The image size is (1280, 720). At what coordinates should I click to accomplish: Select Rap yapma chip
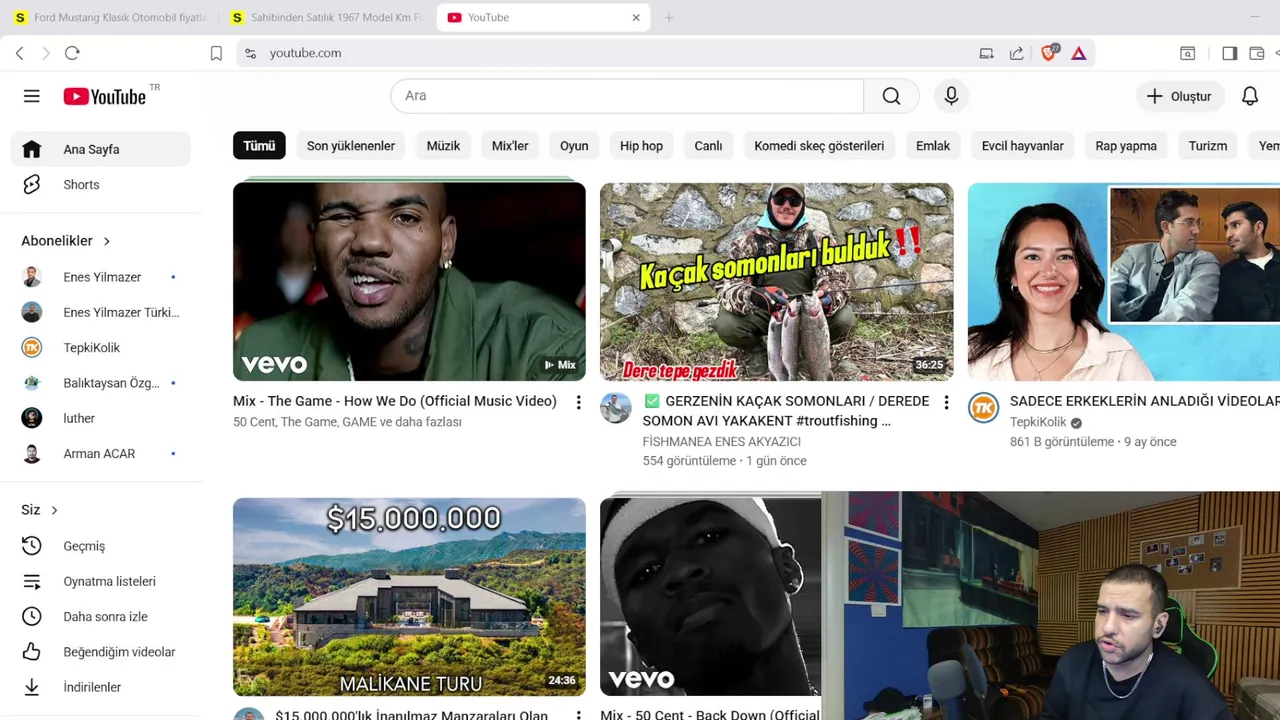click(x=1126, y=146)
